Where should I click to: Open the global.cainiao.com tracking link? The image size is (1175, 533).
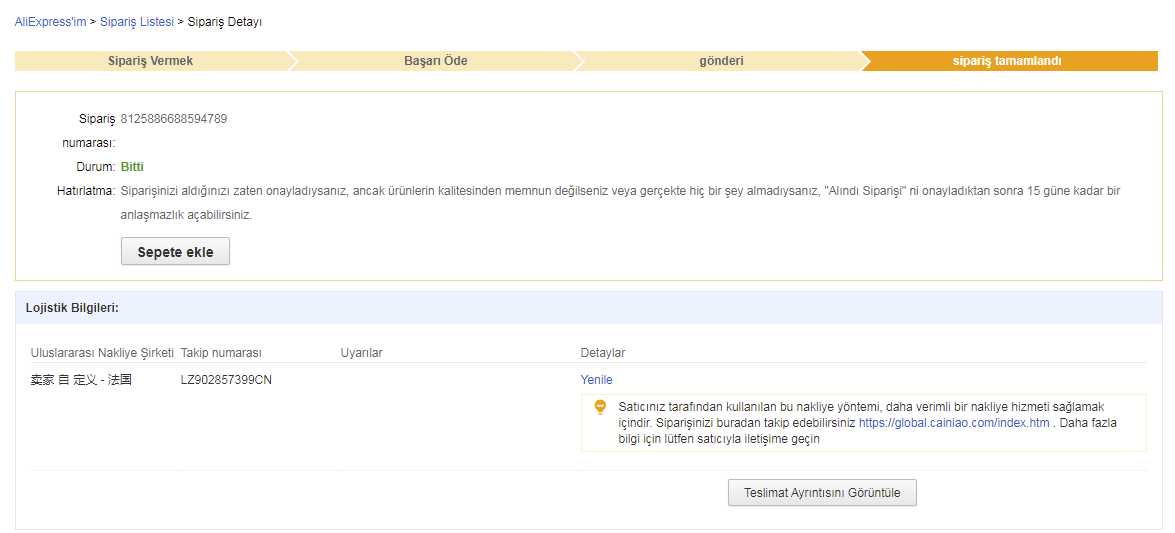[x=954, y=423]
